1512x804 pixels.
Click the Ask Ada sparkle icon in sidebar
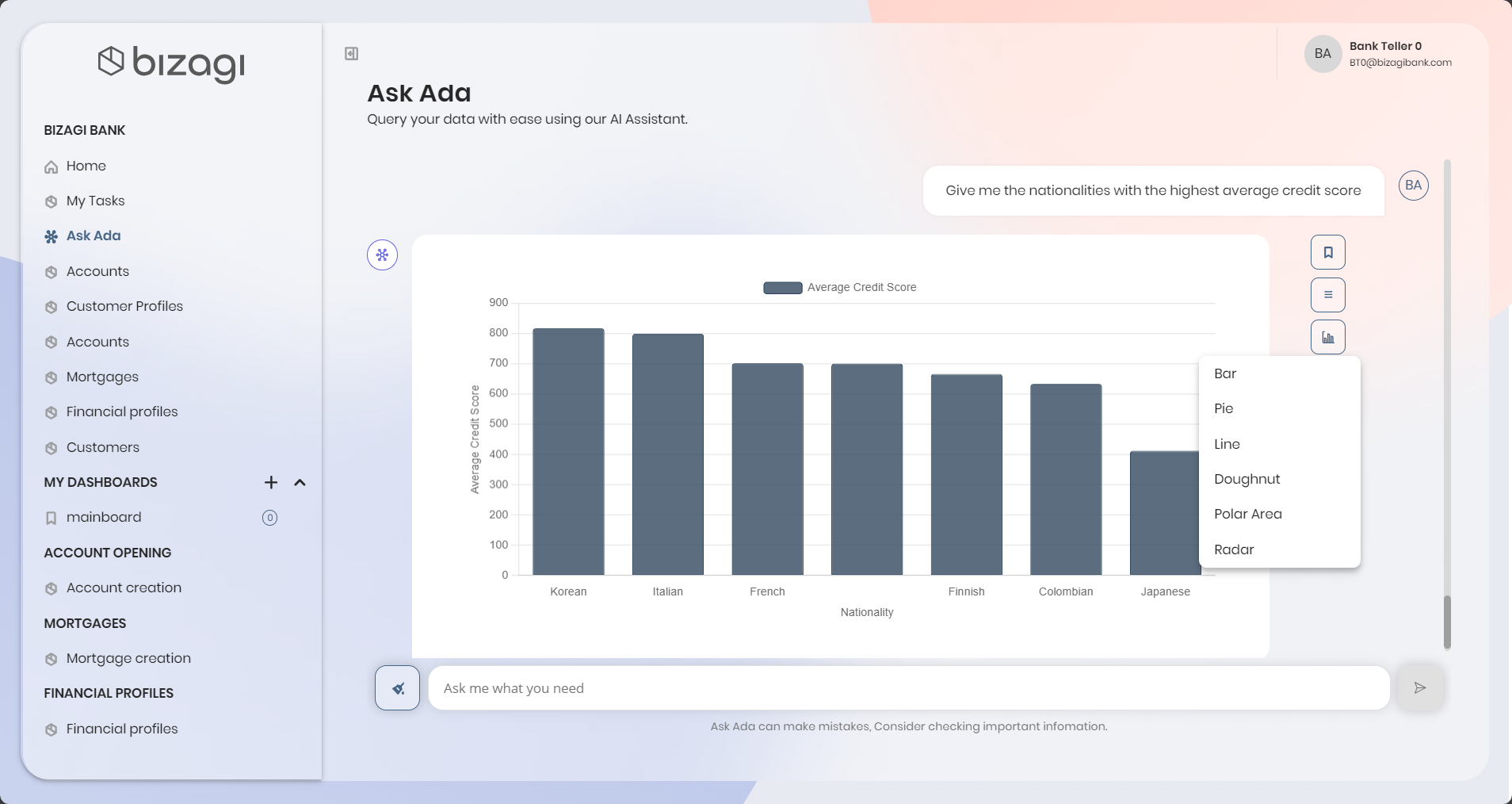(52, 236)
